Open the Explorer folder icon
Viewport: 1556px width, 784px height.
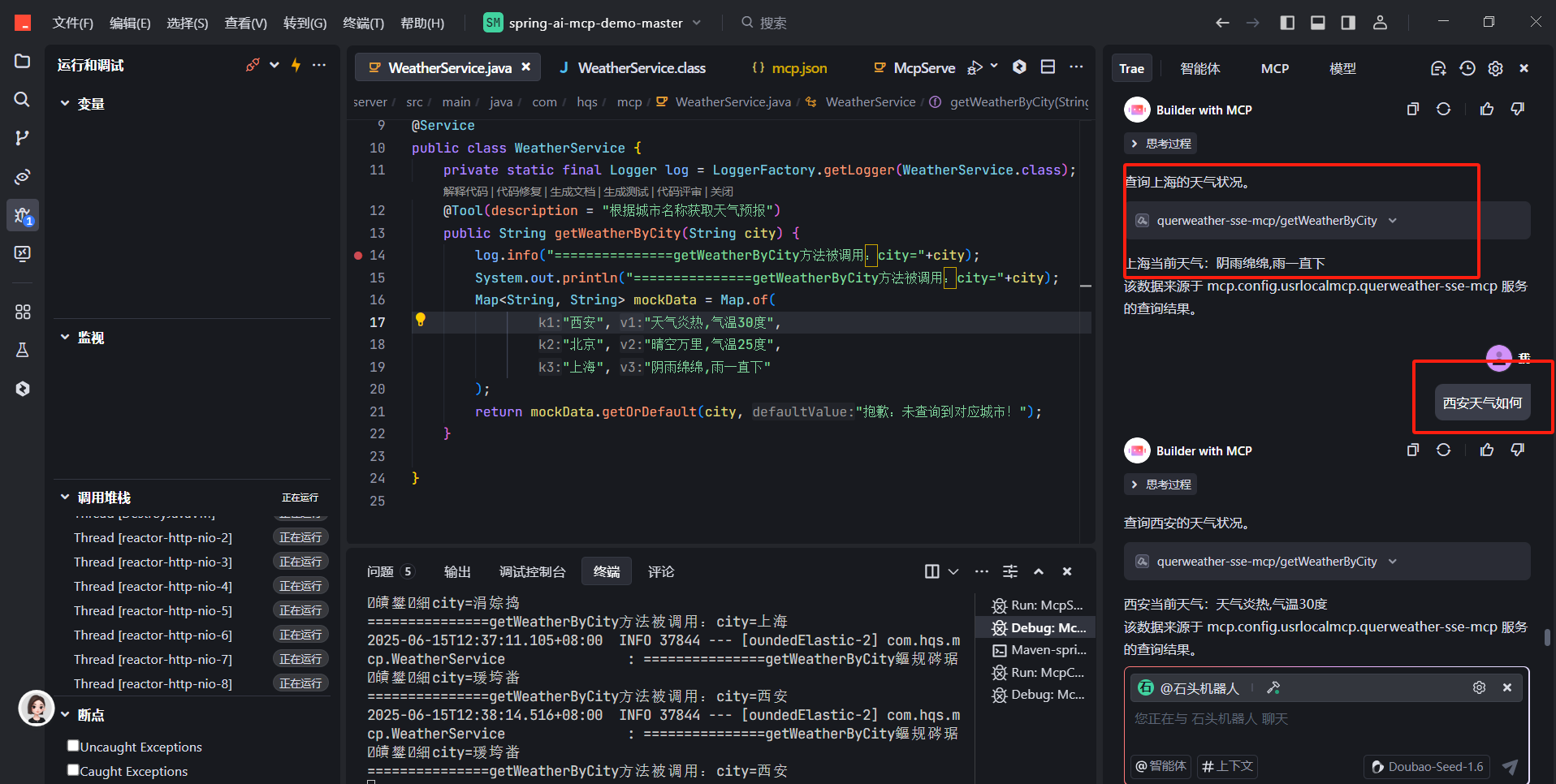[x=22, y=61]
